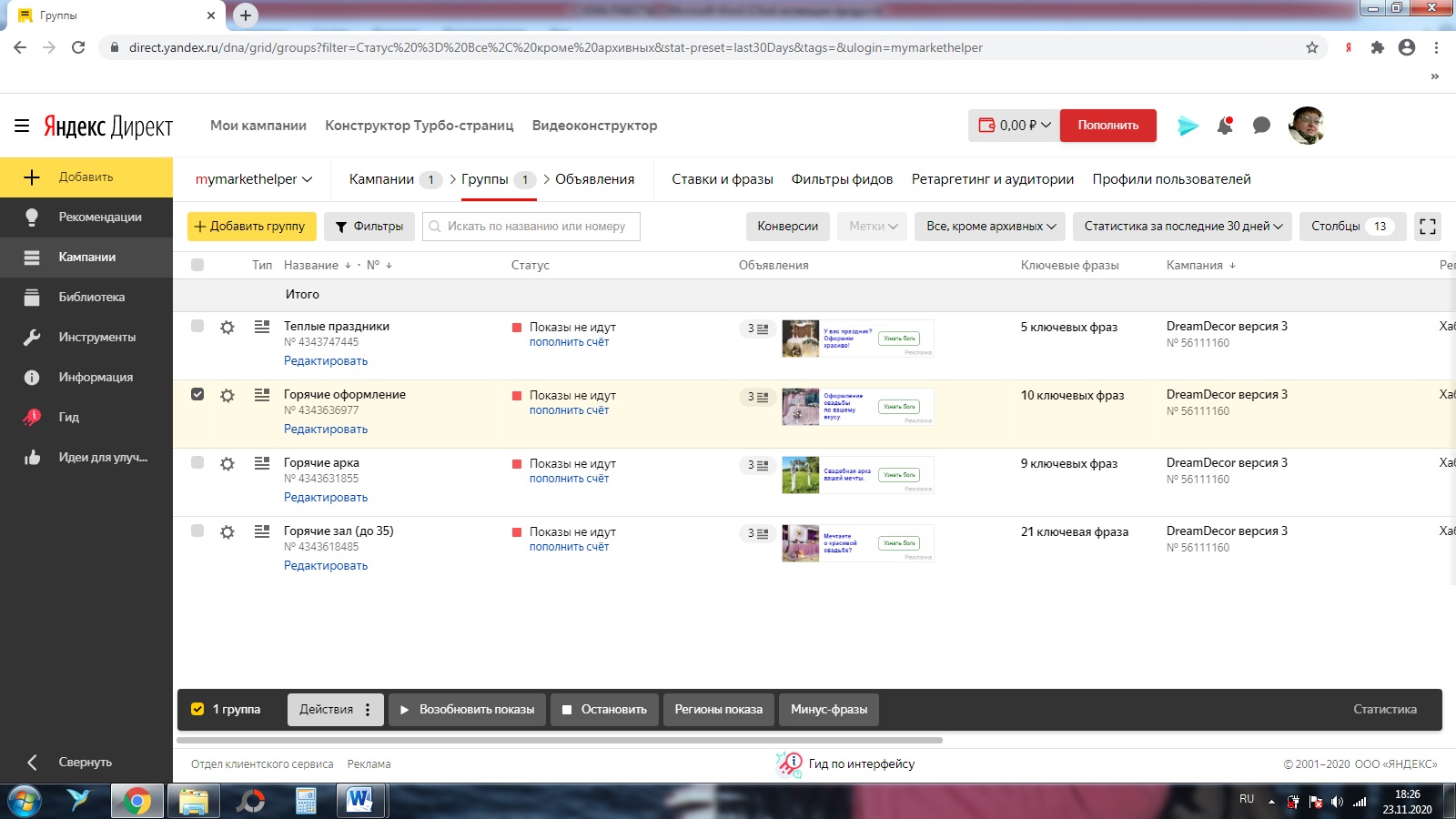
Task: Open Видеоконструктор in top menu
Action: pyautogui.click(x=594, y=126)
